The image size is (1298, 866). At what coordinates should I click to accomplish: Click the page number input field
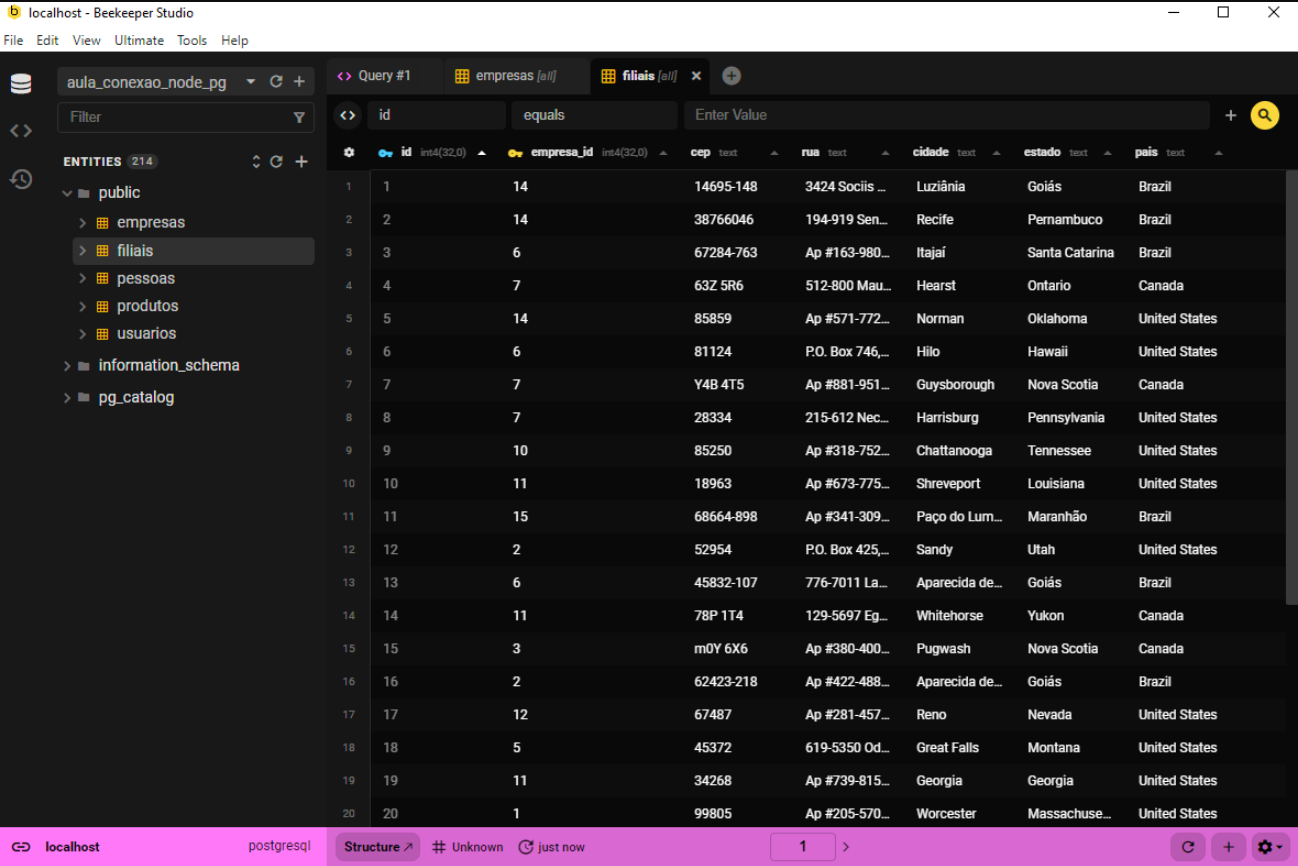pyautogui.click(x=802, y=847)
